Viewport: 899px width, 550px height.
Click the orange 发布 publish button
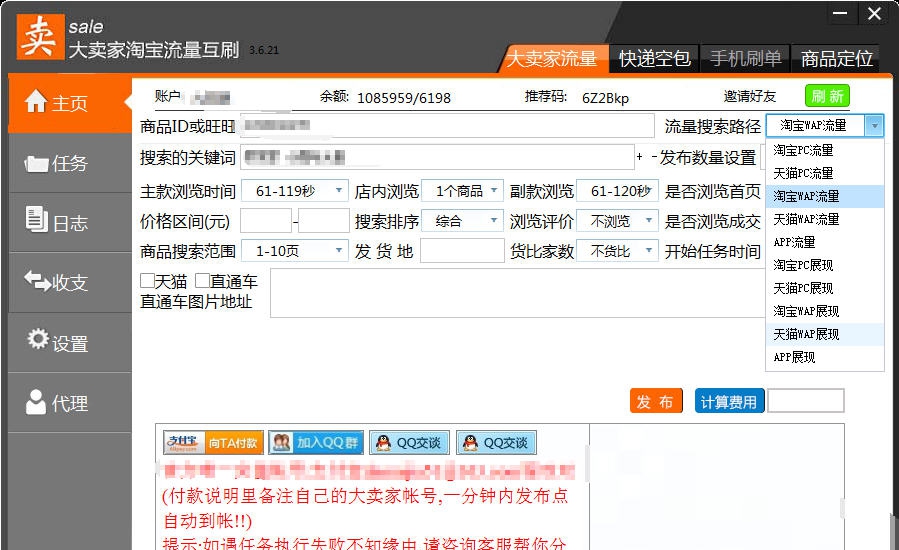click(656, 401)
